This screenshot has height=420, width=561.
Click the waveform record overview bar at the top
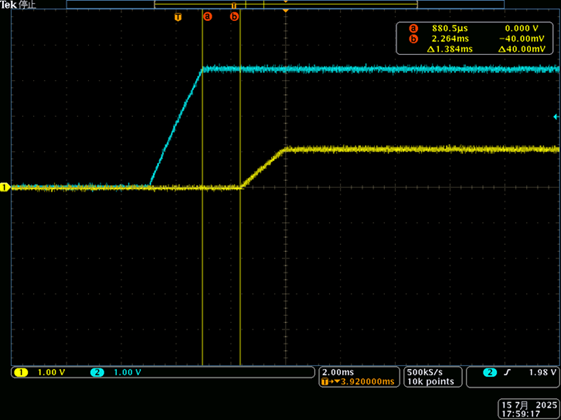coord(285,4)
